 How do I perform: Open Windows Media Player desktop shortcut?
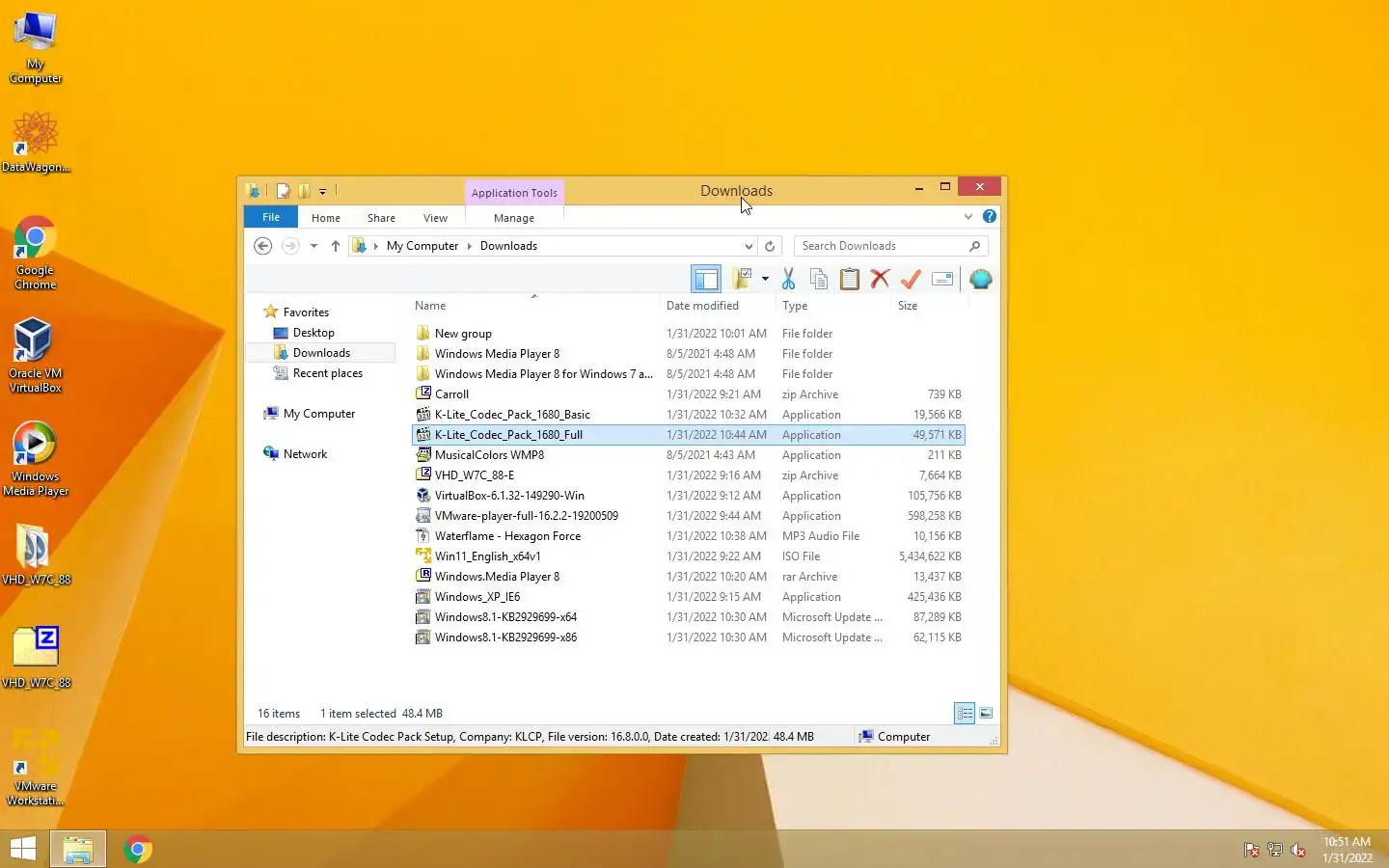click(35, 459)
